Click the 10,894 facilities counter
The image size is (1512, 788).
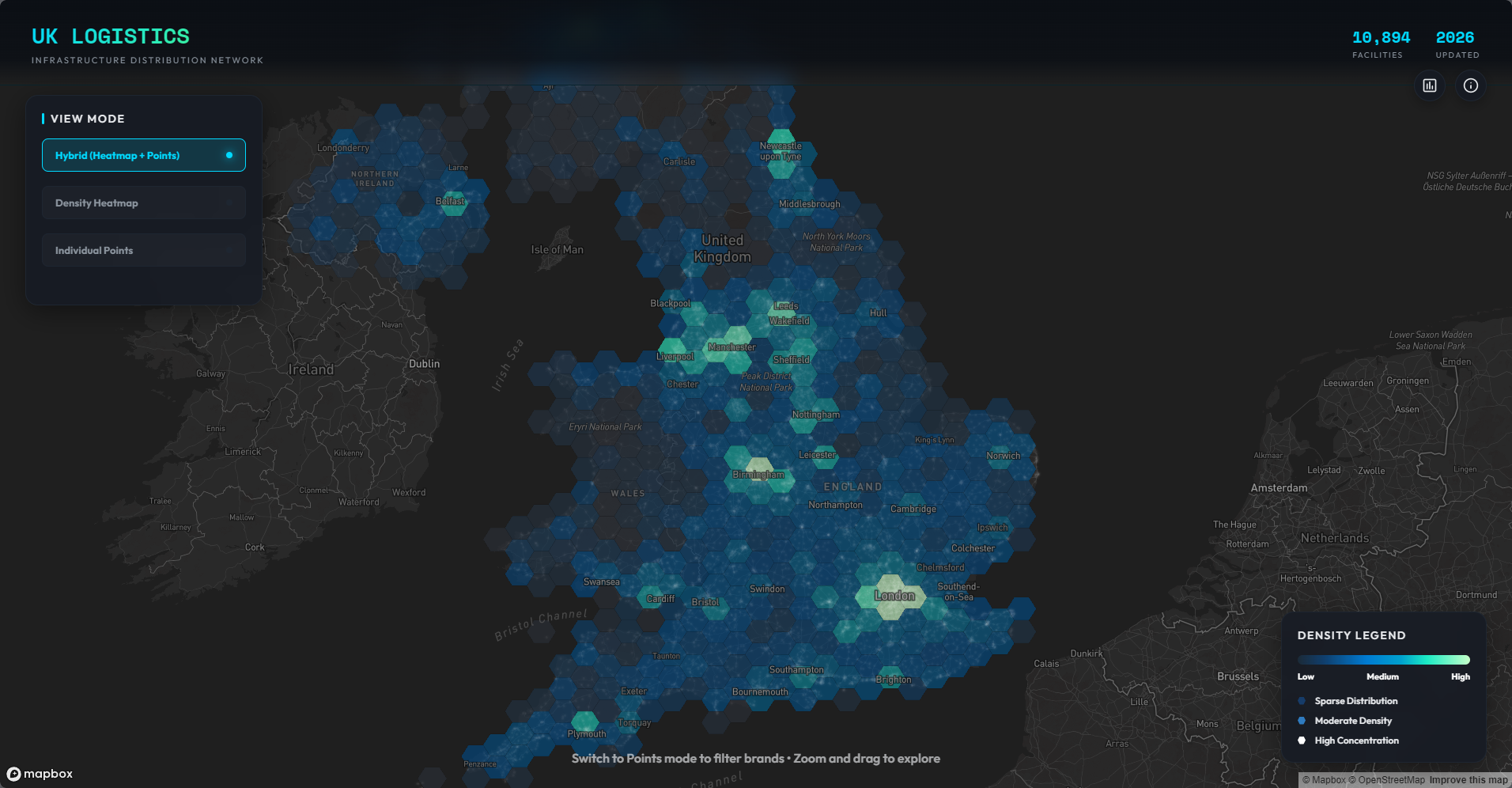coord(1381,37)
